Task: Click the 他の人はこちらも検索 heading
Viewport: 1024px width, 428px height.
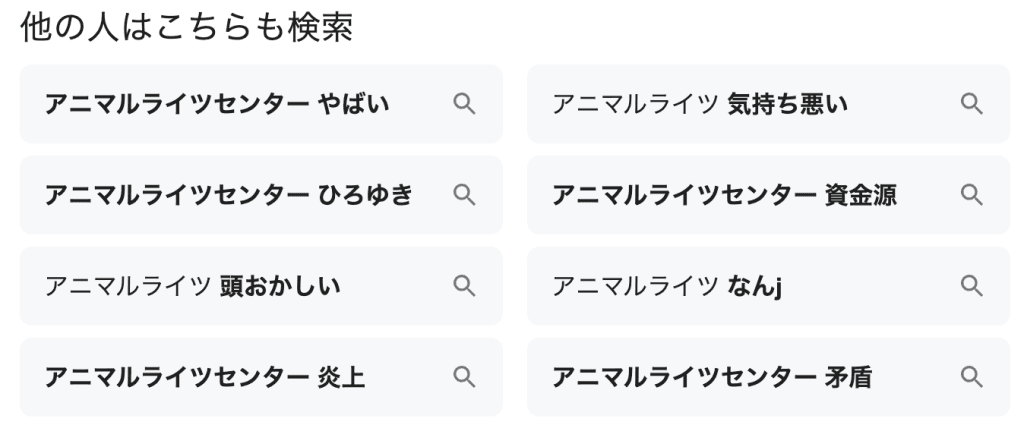Action: click(x=186, y=29)
